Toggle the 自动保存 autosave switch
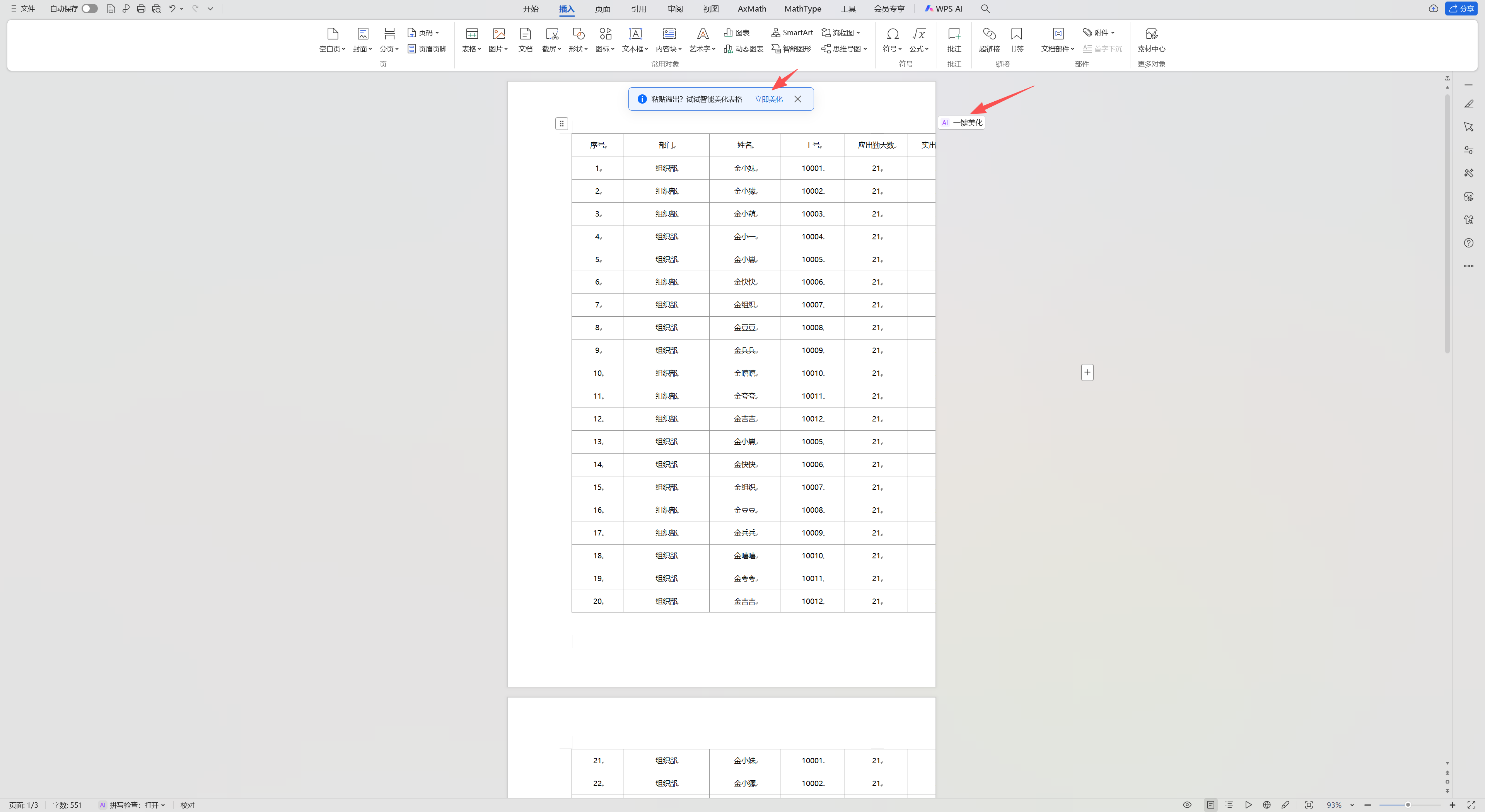 89,9
